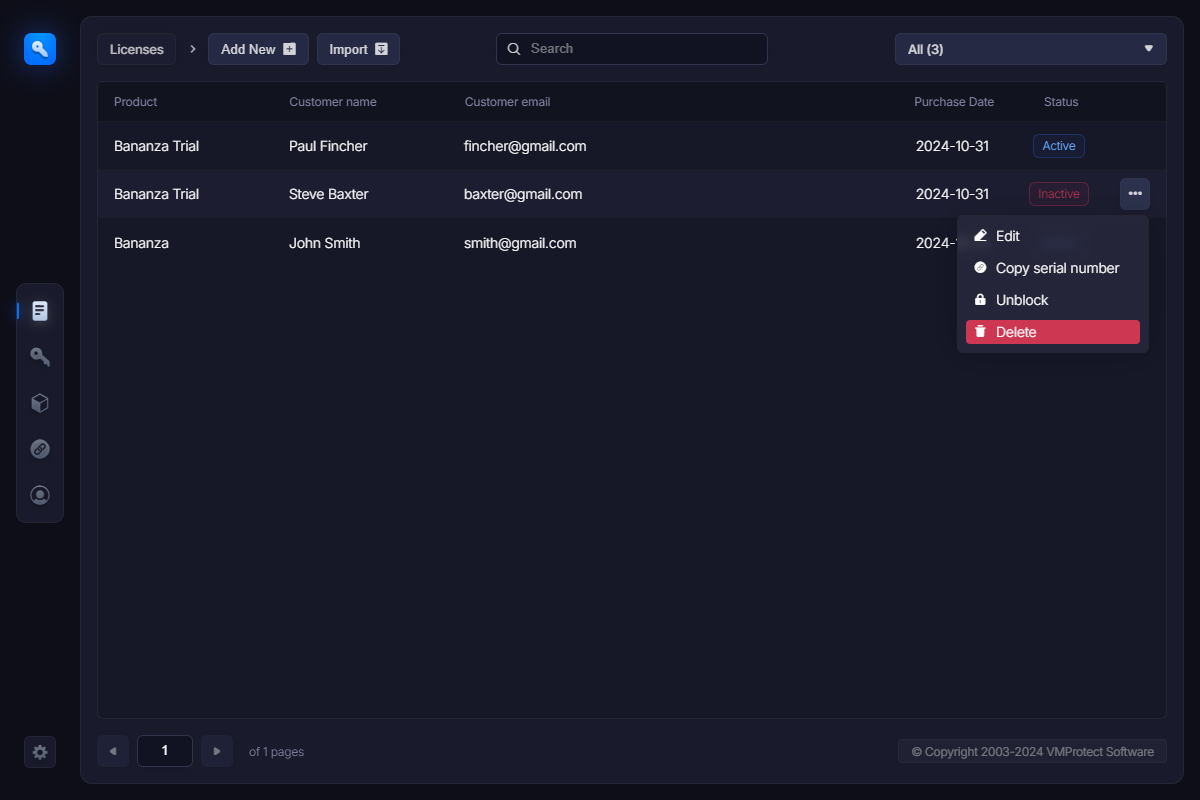Click the blue key logo icon
The image size is (1200, 800).
[40, 48]
